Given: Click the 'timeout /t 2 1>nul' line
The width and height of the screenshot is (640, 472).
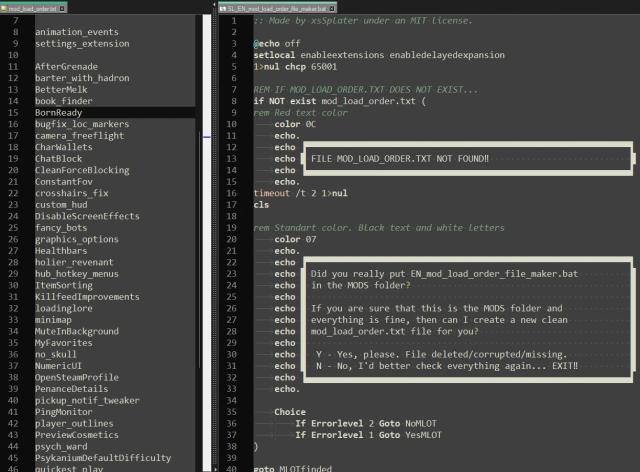Looking at the screenshot, I should coord(300,192).
